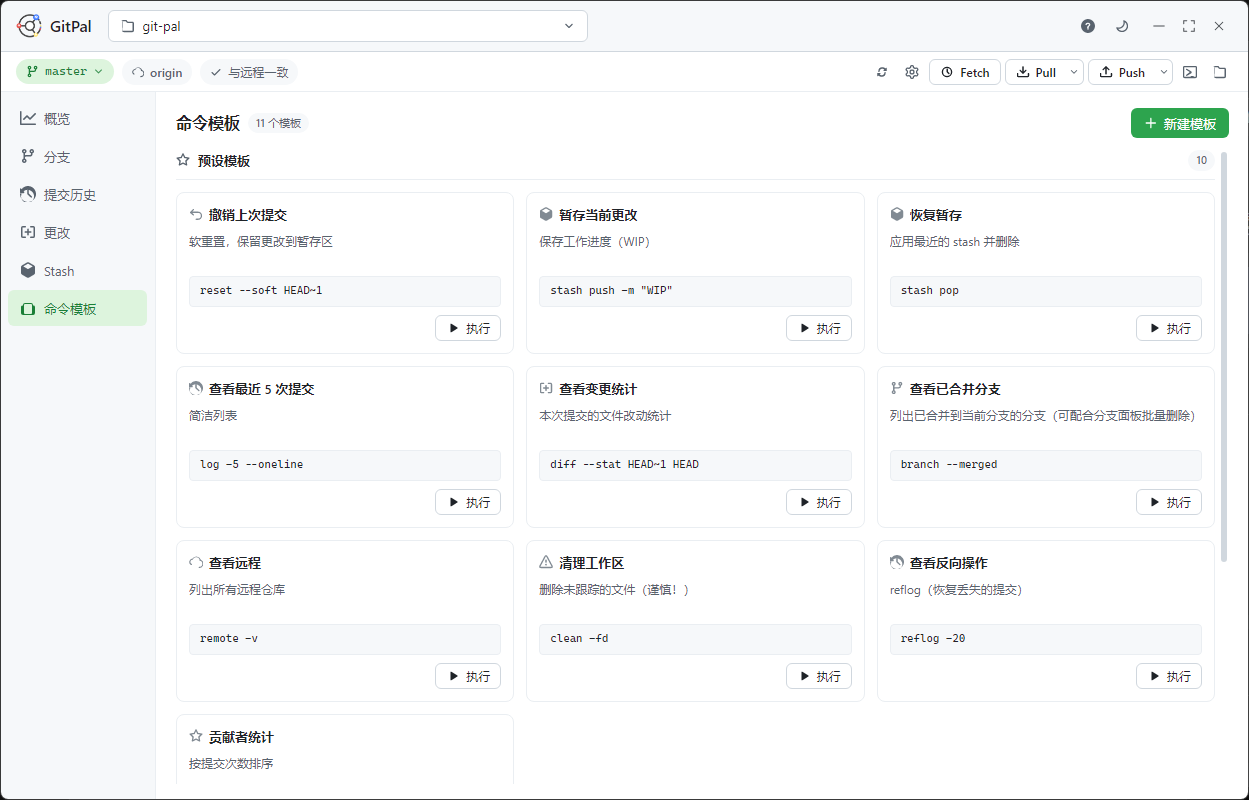This screenshot has width=1249, height=800.
Task: Click the 11 个模板 badge
Action: coord(278,123)
